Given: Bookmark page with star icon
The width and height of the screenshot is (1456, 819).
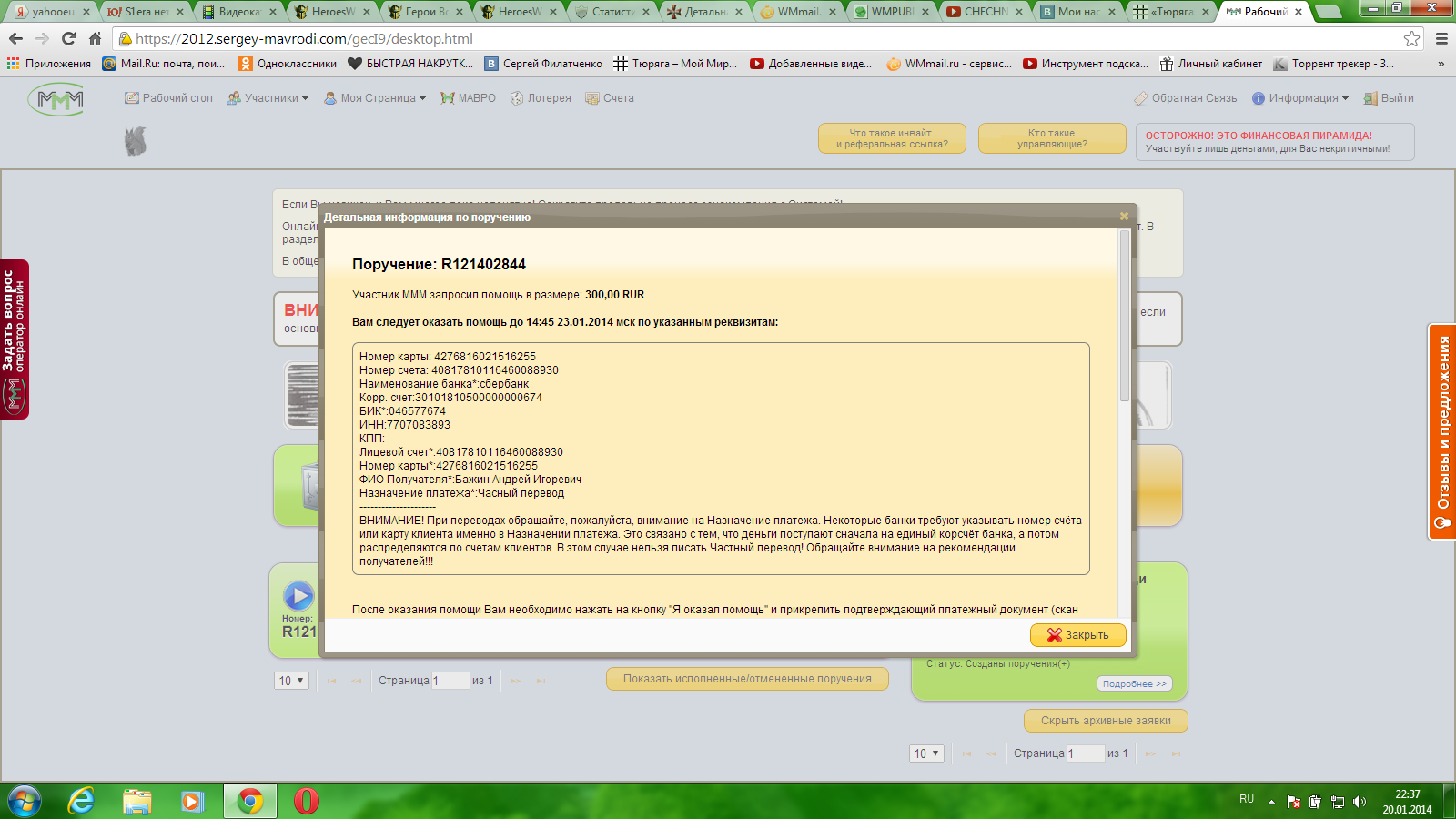Looking at the screenshot, I should [x=1411, y=38].
